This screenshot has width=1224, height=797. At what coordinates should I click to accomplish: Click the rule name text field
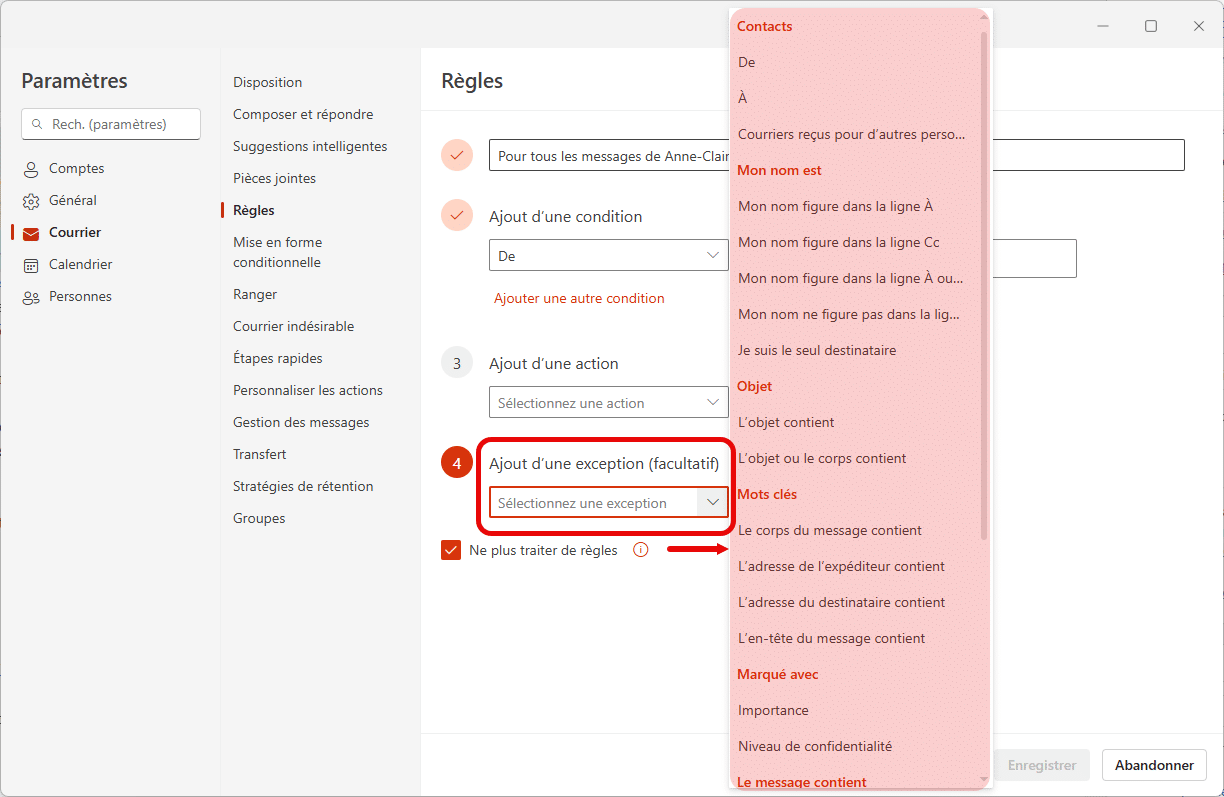click(836, 155)
